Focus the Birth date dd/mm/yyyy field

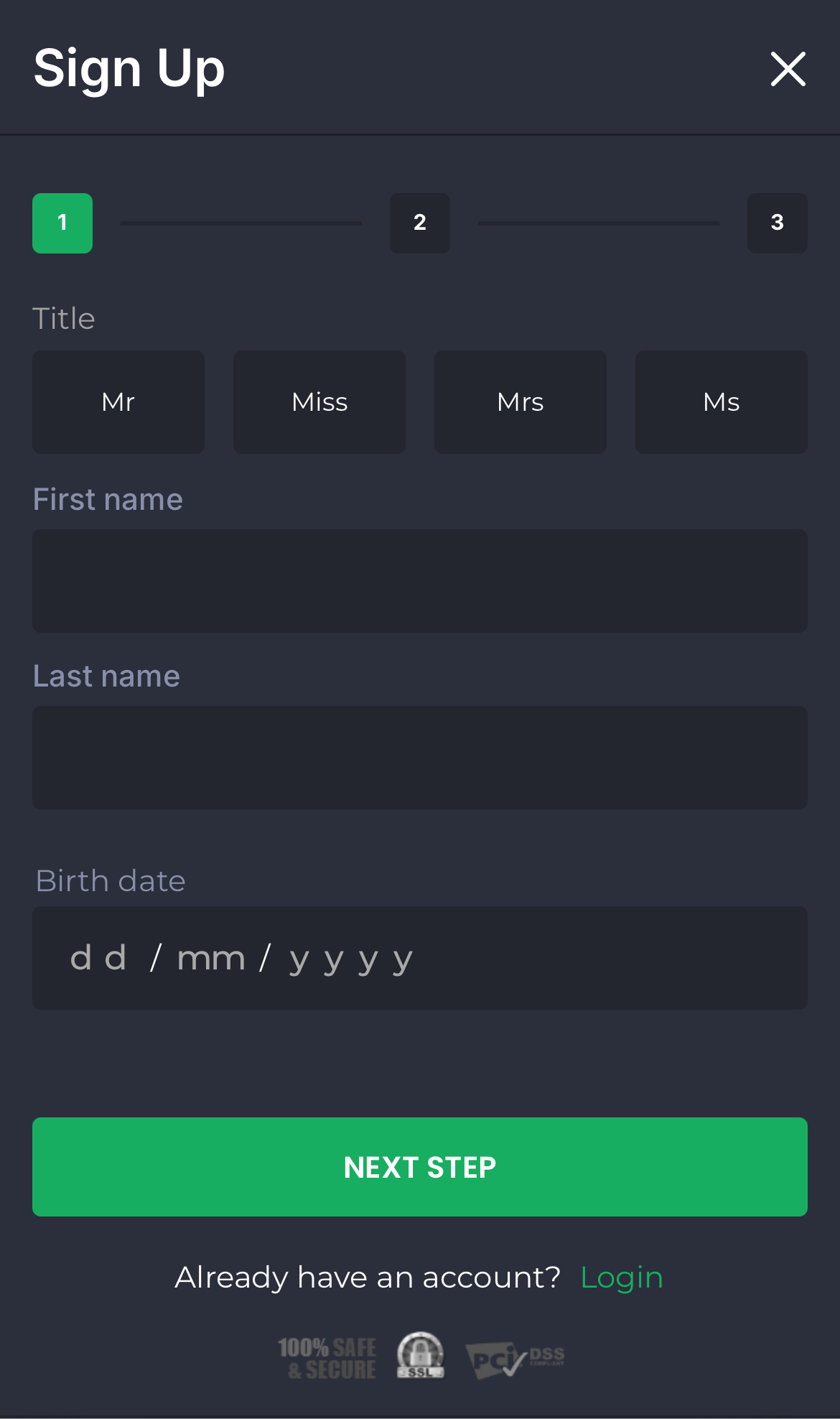coord(420,958)
